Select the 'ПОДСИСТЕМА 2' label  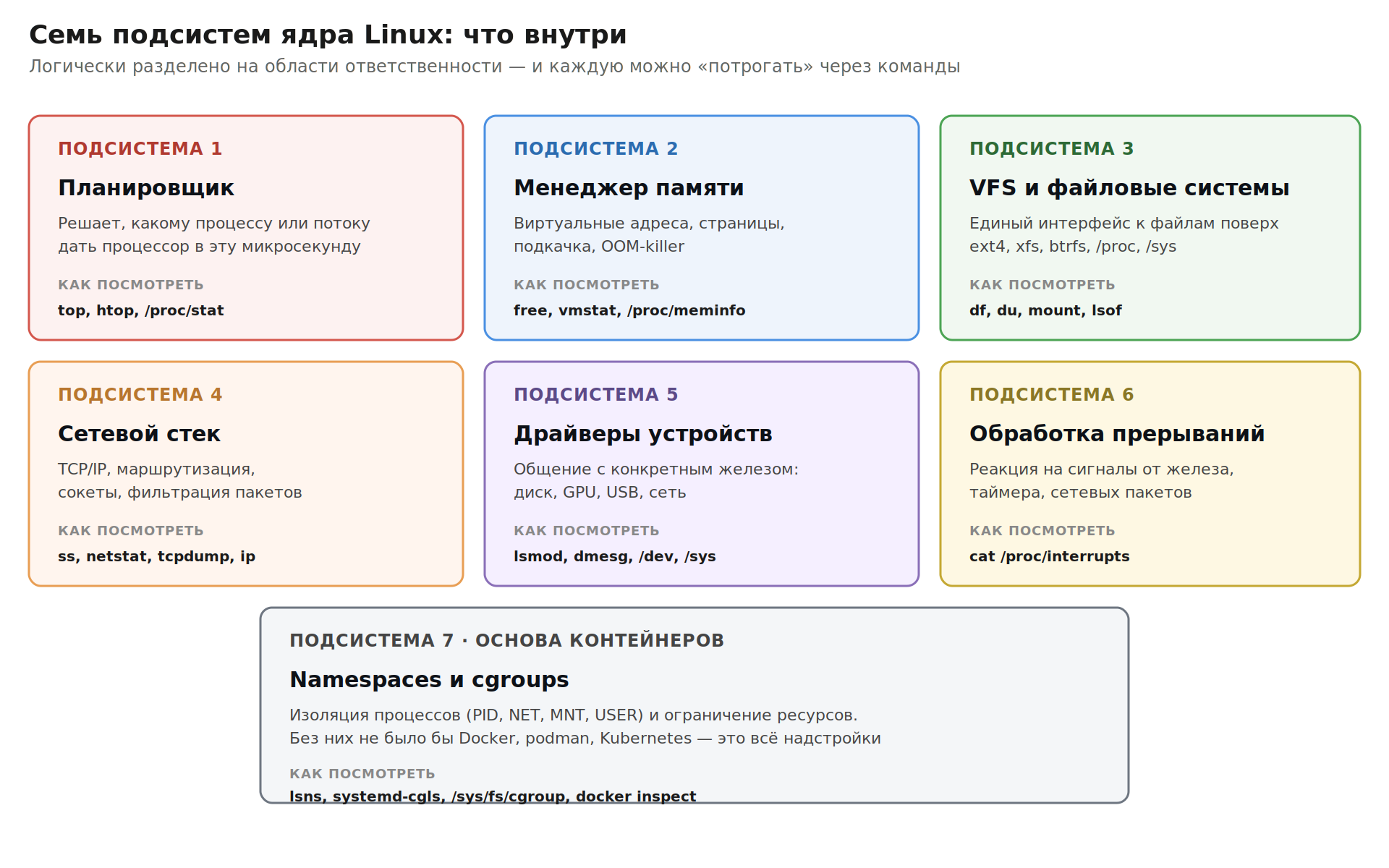tap(595, 148)
